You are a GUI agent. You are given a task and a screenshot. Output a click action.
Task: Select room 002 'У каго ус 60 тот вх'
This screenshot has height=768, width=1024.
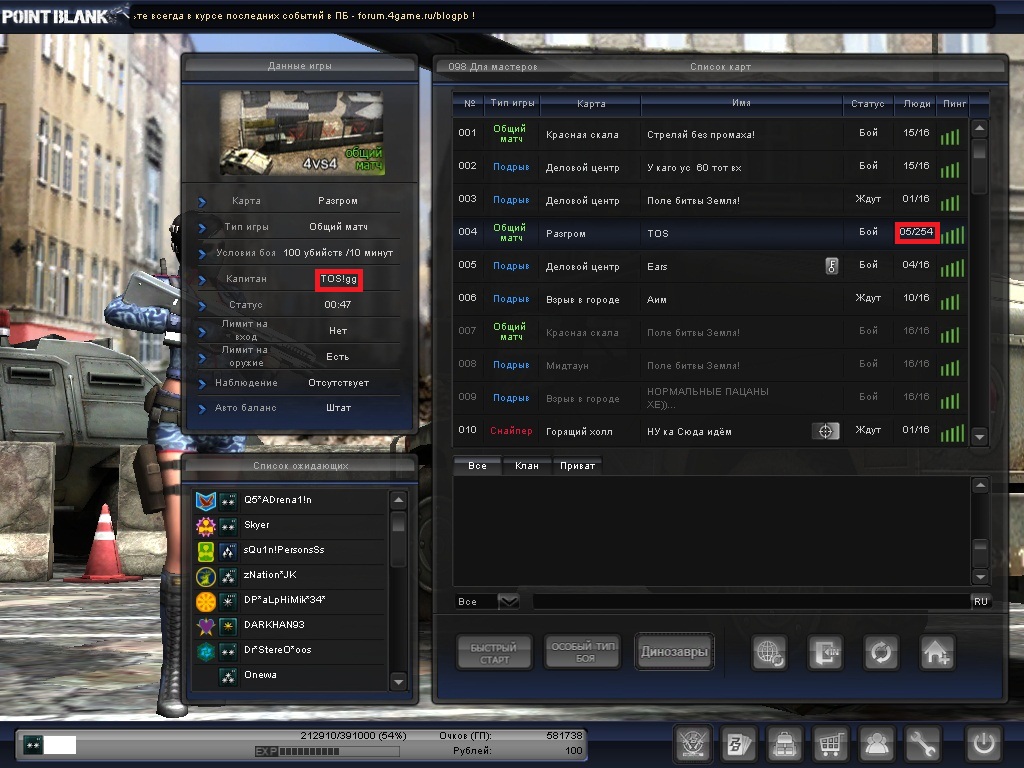coord(709,167)
